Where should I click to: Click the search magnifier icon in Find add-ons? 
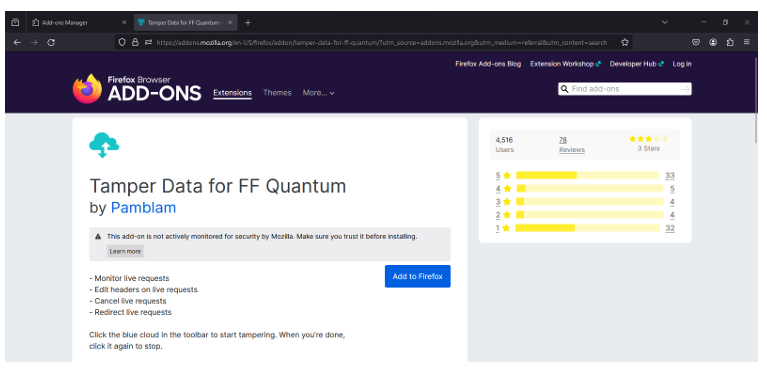click(x=564, y=89)
